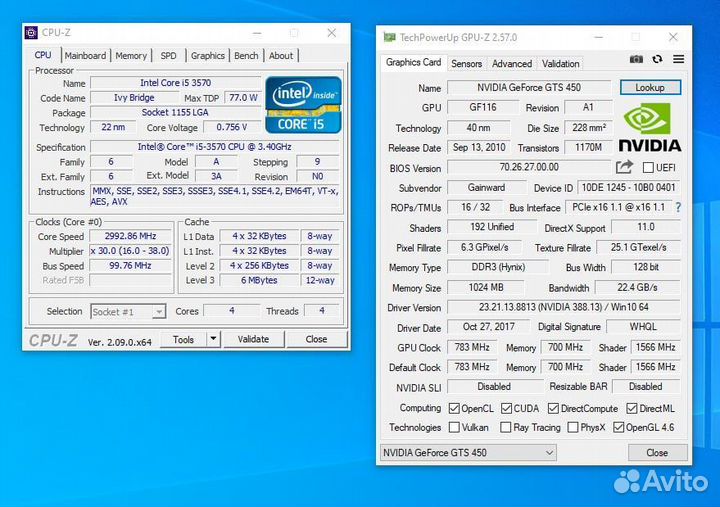
Task: Click the Bus Interface question mark icon
Action: 678,208
